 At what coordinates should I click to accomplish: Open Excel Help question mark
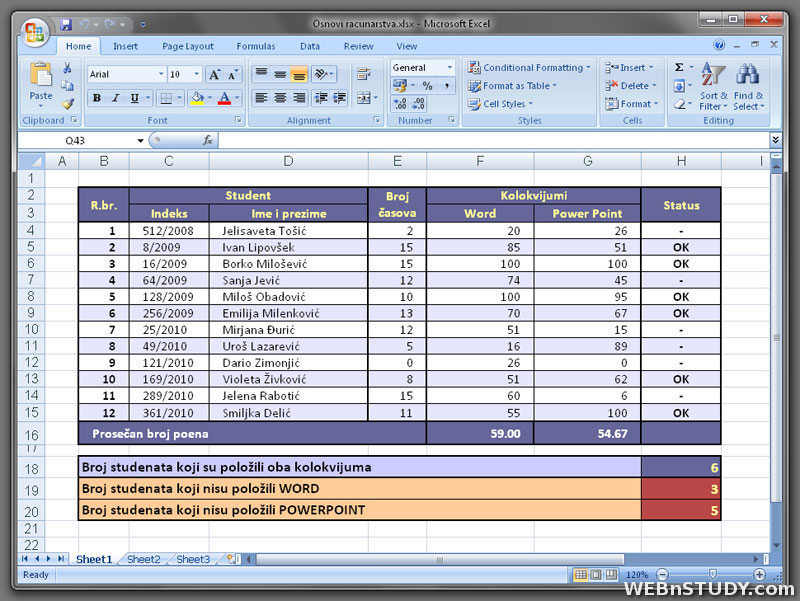click(719, 45)
